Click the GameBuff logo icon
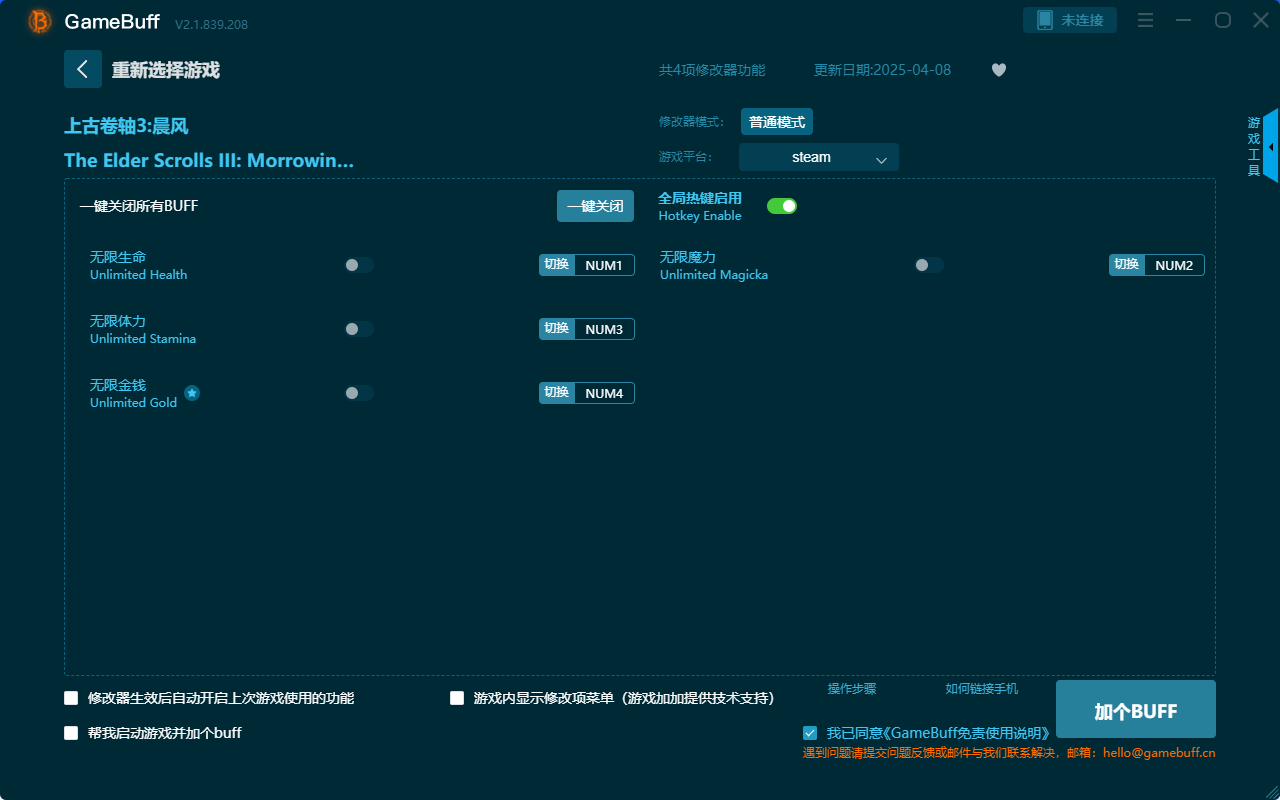The image size is (1280, 800). point(40,21)
